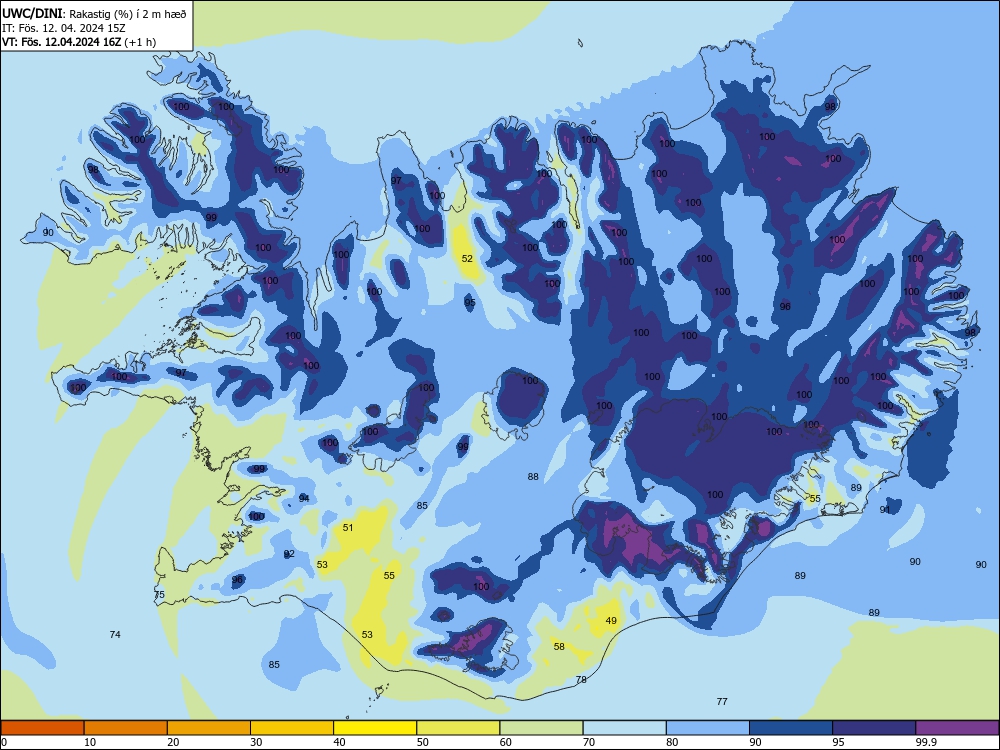Screen dimensions: 1000x750
Task: Click the humidity value 49 near the south coast
Action: (611, 621)
